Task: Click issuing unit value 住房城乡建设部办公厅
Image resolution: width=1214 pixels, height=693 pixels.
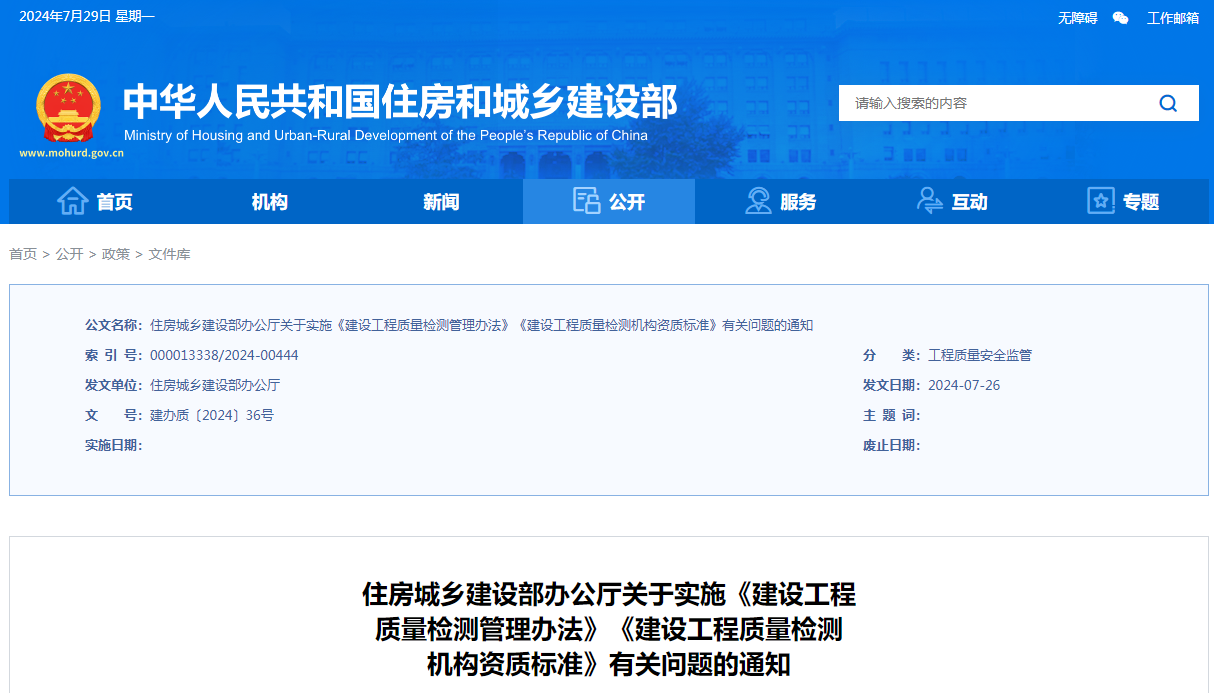Action: click(215, 385)
